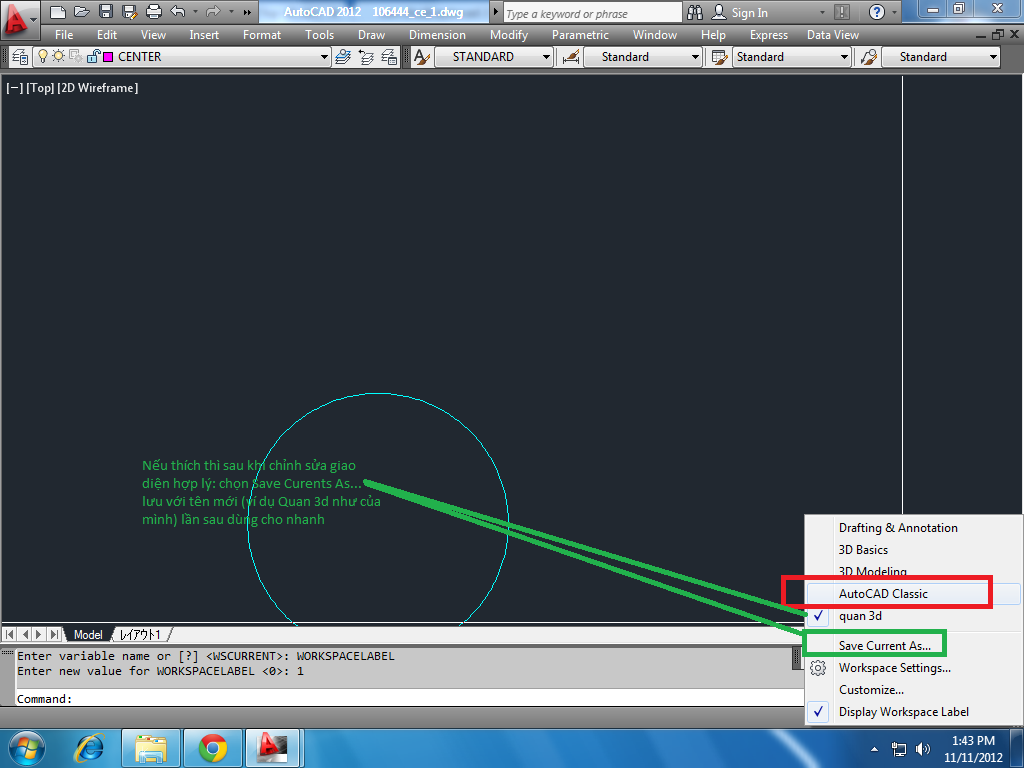Image resolution: width=1024 pixels, height=768 pixels.
Task: Toggle Display Workspace Label option
Action: 912,712
